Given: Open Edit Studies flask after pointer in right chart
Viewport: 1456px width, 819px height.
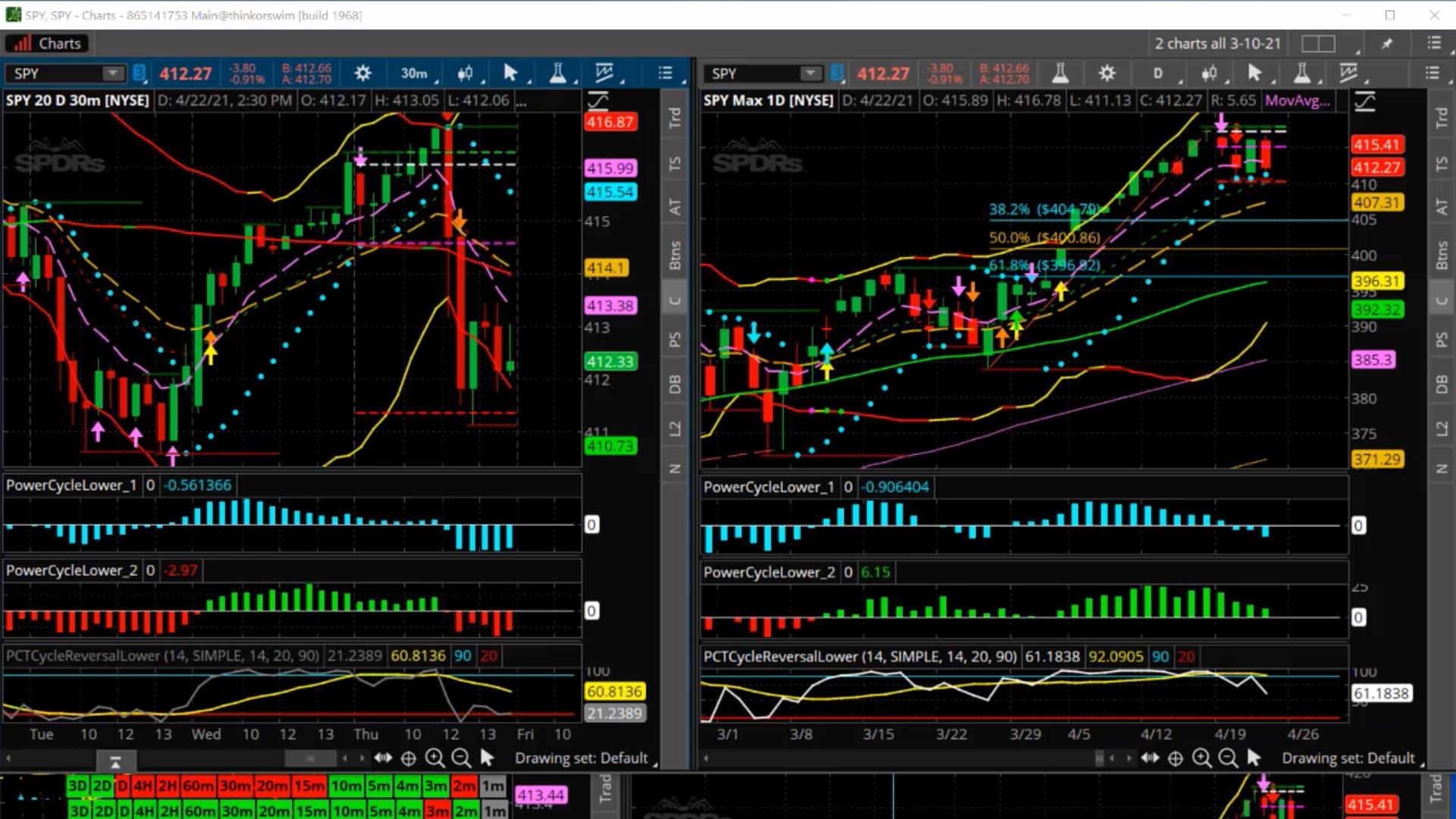Looking at the screenshot, I should (x=1301, y=74).
